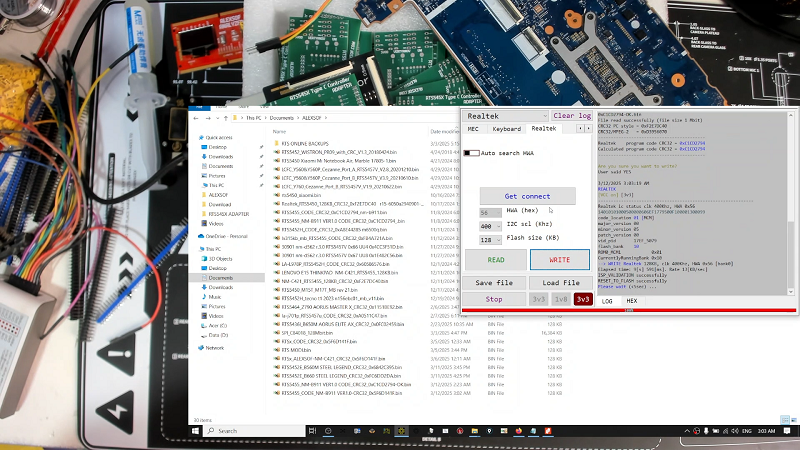Click the log scrollbar up arrow
The image size is (800, 450).
tap(791, 115)
